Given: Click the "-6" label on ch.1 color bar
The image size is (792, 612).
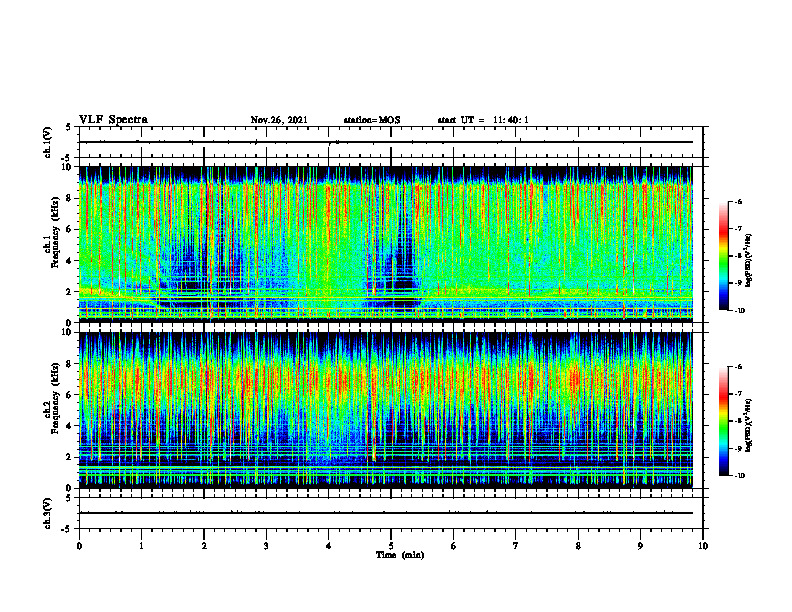Looking at the screenshot, I should coord(738,202).
